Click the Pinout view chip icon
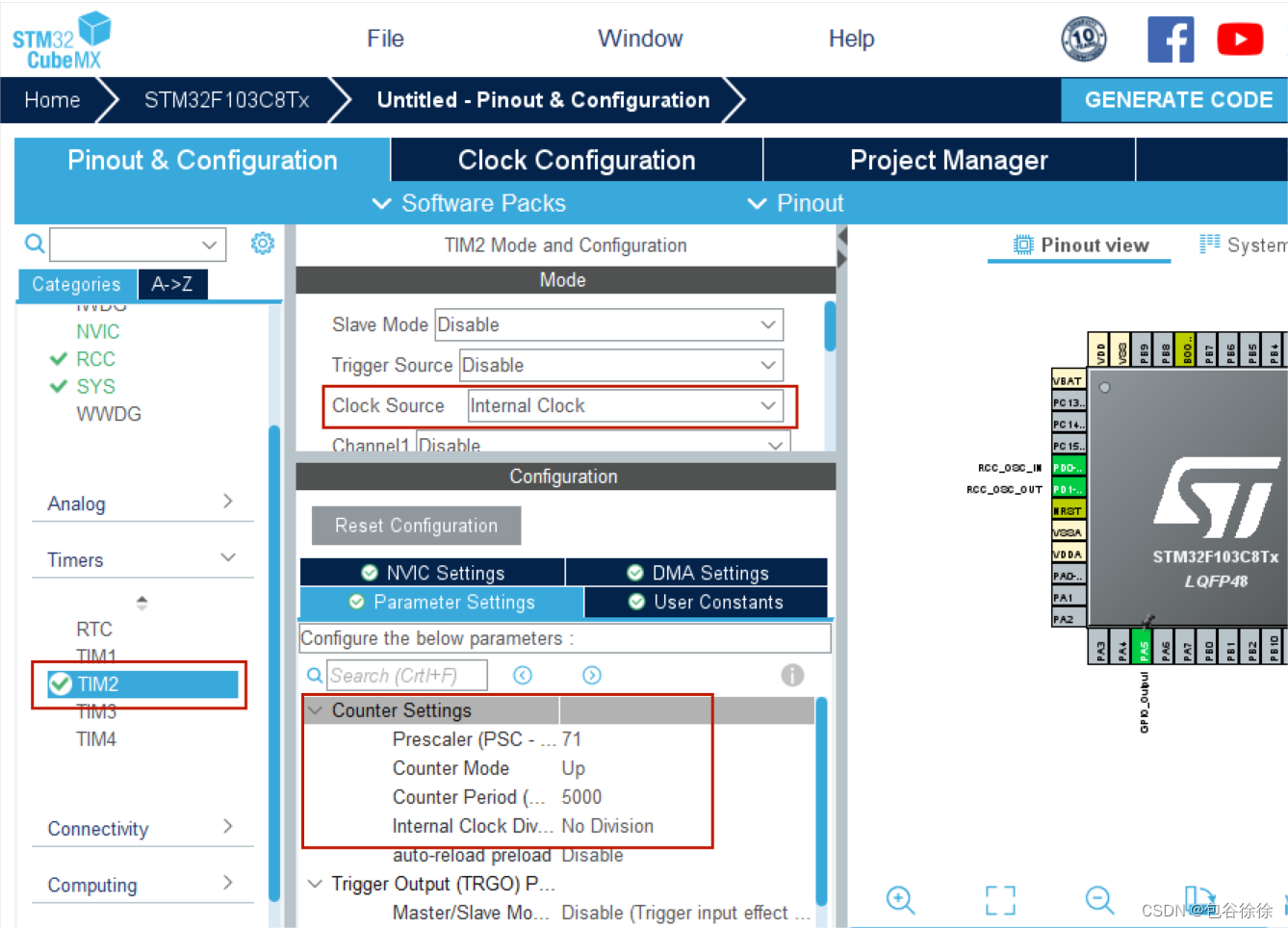The image size is (1288, 928). click(1023, 245)
